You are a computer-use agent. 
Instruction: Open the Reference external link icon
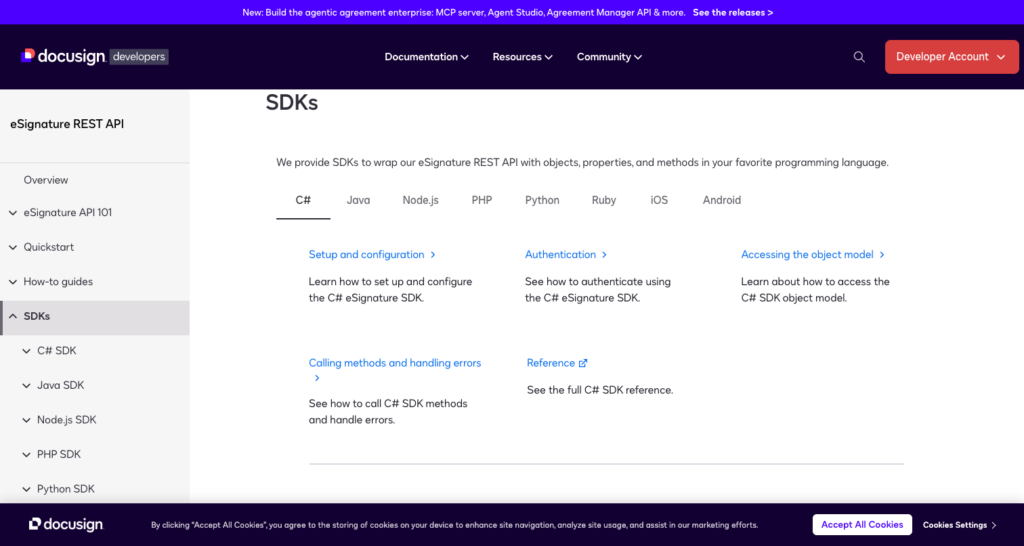coord(583,363)
